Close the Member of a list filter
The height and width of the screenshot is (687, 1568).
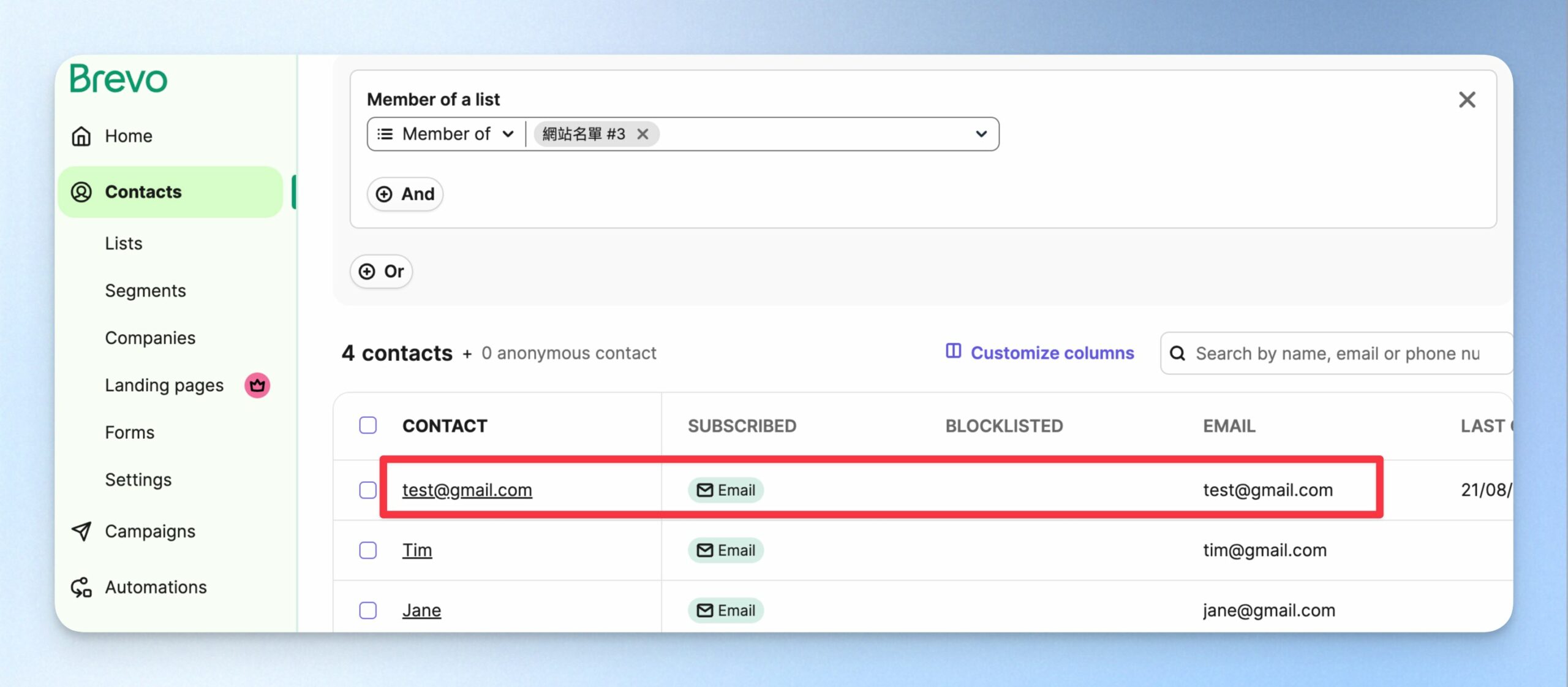(x=1467, y=100)
